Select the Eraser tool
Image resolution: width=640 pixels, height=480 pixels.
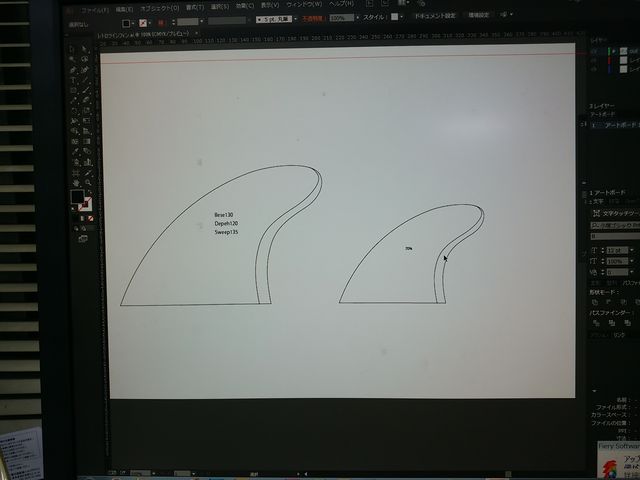click(x=86, y=100)
